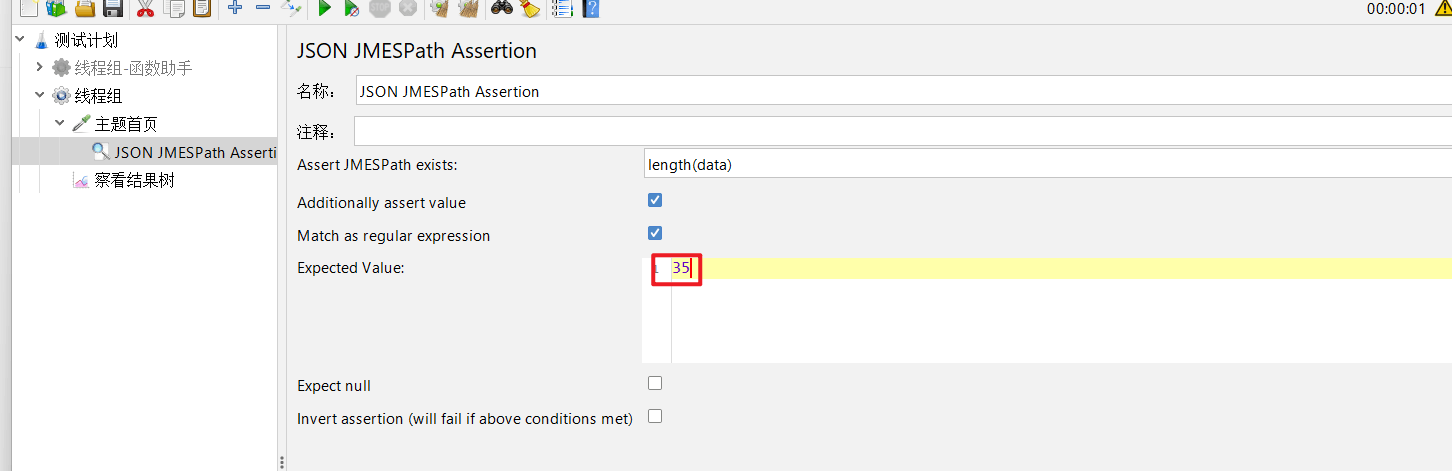The image size is (1452, 471).
Task: Click the toolbar Add plus icon
Action: click(235, 9)
